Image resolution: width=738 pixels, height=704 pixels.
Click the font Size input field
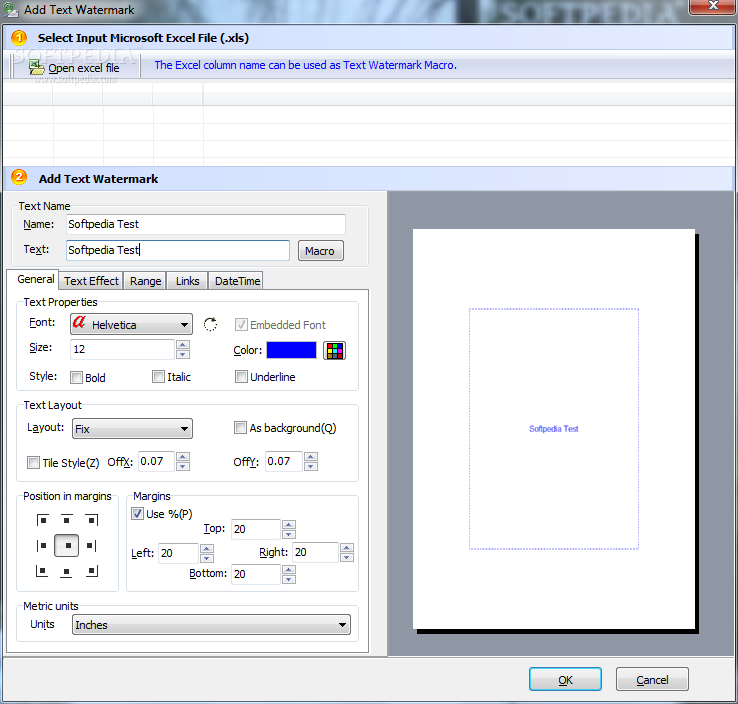click(x=122, y=349)
